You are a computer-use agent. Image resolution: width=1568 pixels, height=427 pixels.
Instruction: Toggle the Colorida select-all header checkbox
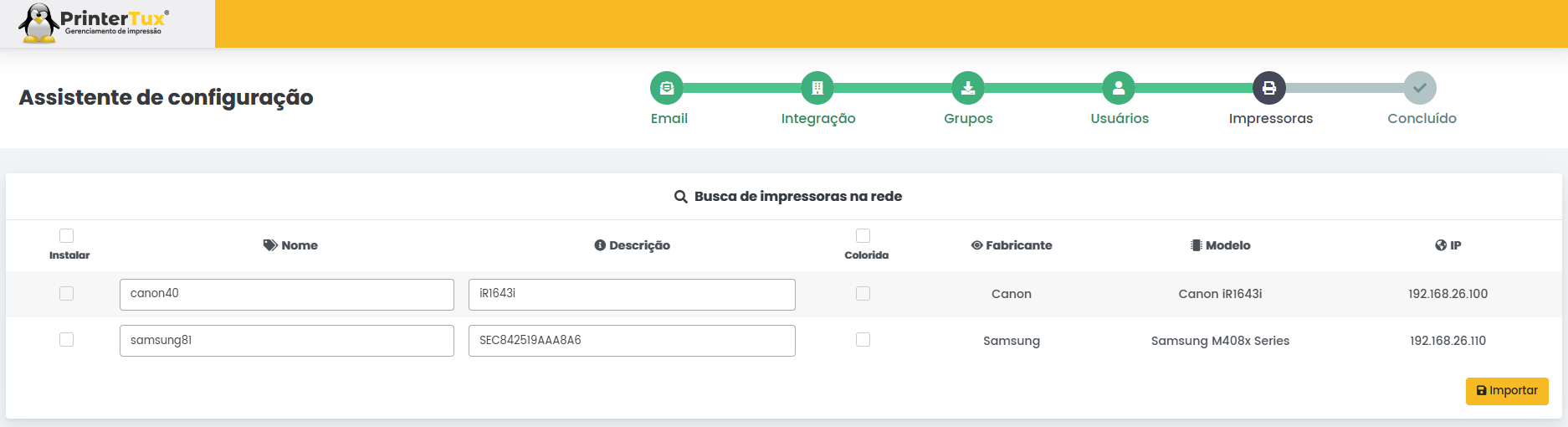[x=863, y=236]
